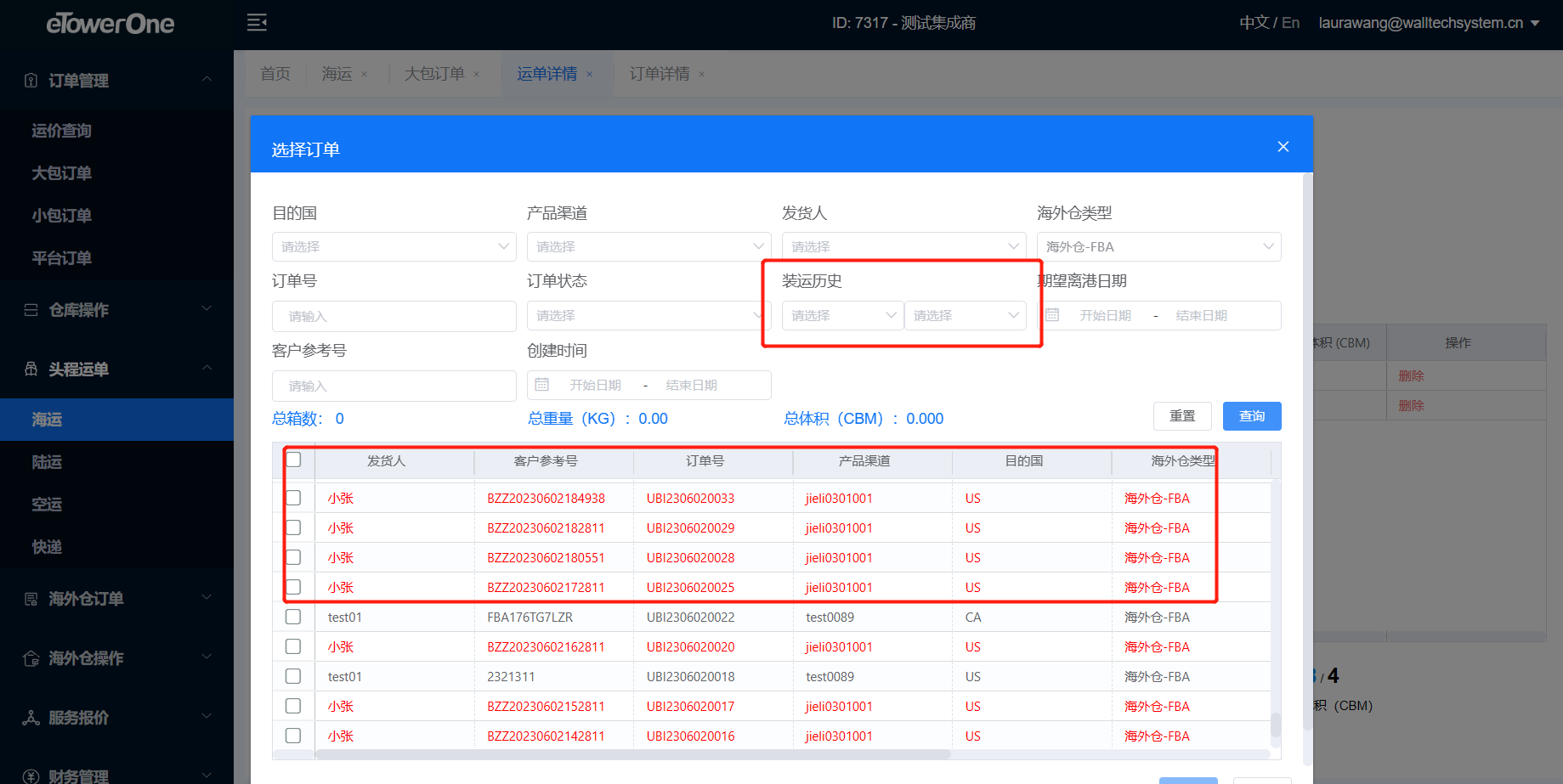Click the 客户参考号 input field
Viewport: 1563px width, 784px height.
394,386
